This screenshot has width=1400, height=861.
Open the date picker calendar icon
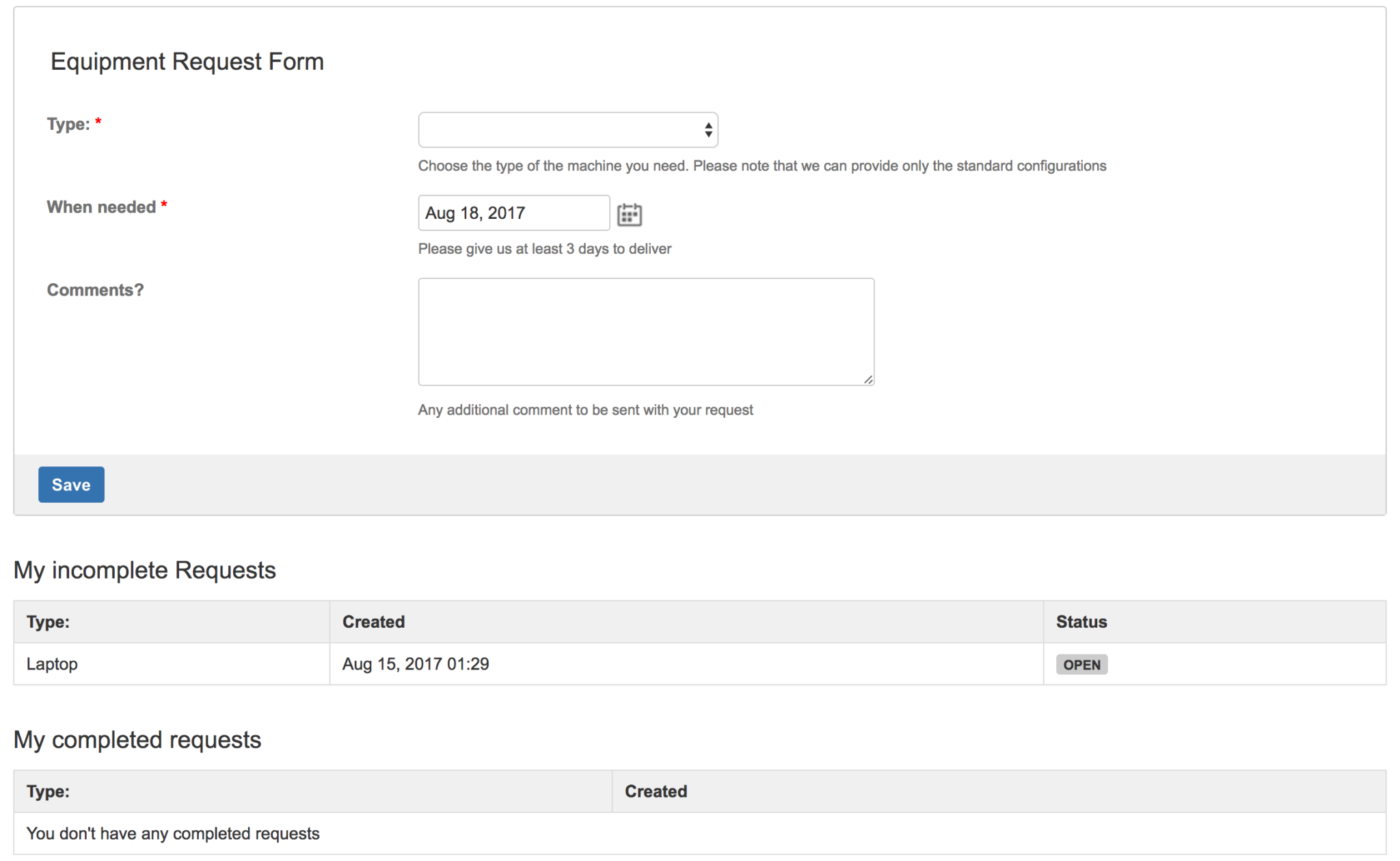[629, 213]
